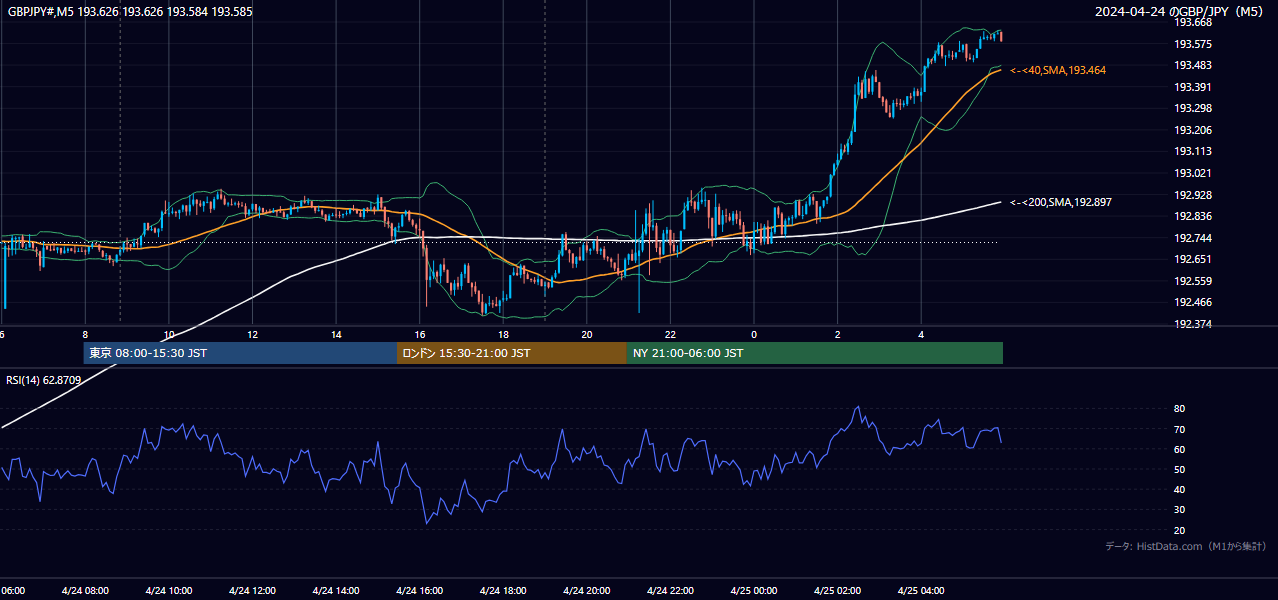1278x600 pixels.
Task: Click the 192.744 price axis value
Action: [x=1193, y=238]
